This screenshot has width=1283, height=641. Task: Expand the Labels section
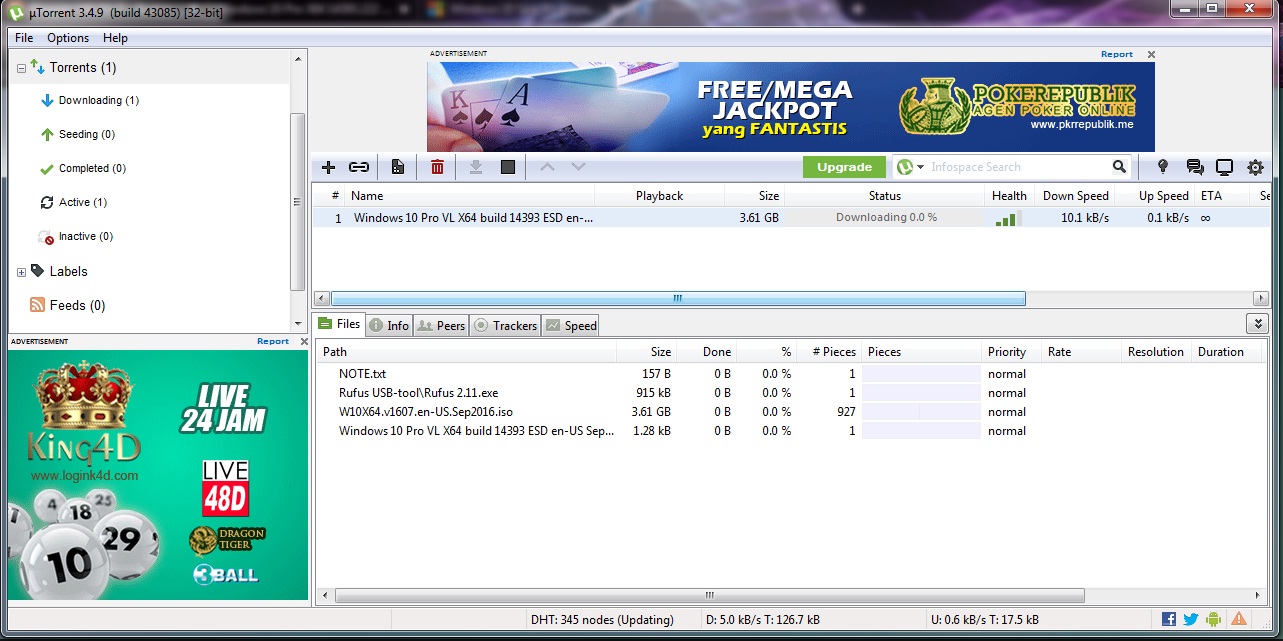(x=20, y=271)
